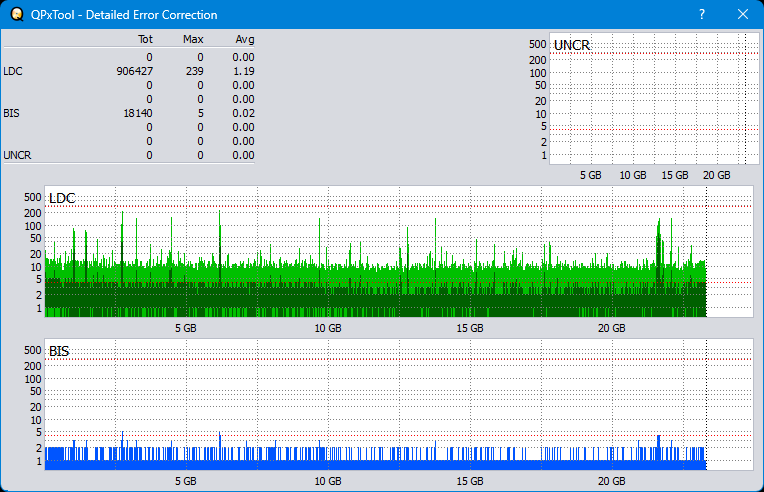764x492 pixels.
Task: Click the QPxTool app icon in title bar
Action: pyautogui.click(x=17, y=15)
